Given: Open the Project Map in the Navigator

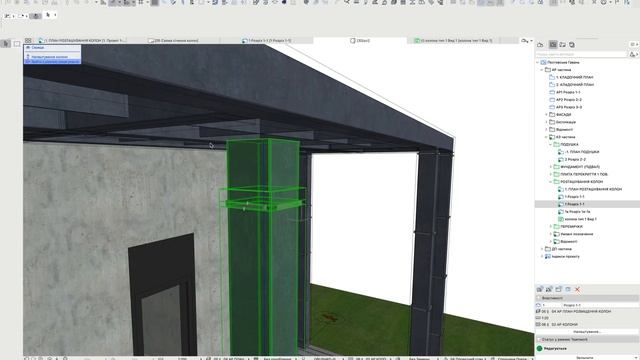Looking at the screenshot, I should [x=540, y=44].
